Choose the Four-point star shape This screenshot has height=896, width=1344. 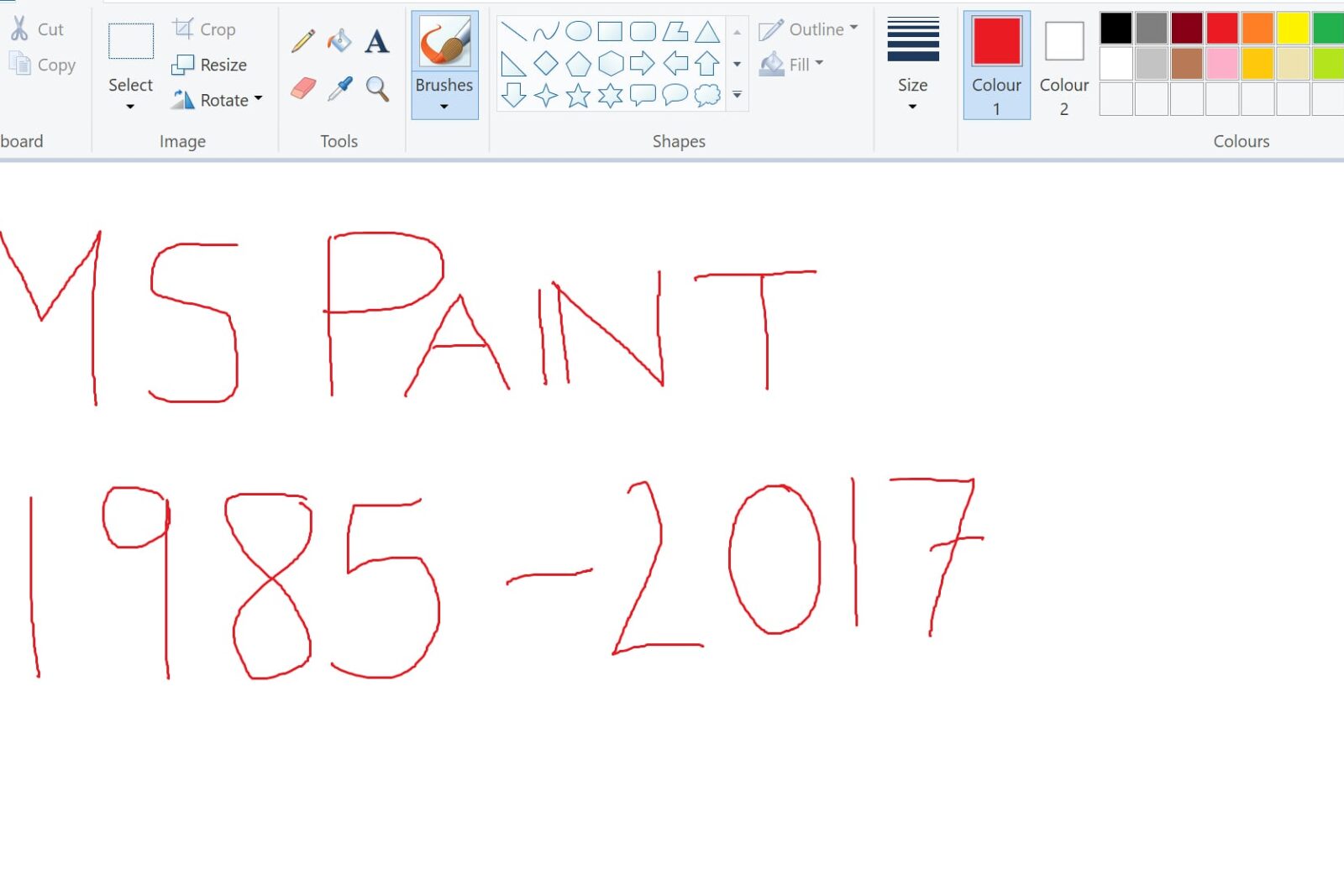tap(546, 96)
